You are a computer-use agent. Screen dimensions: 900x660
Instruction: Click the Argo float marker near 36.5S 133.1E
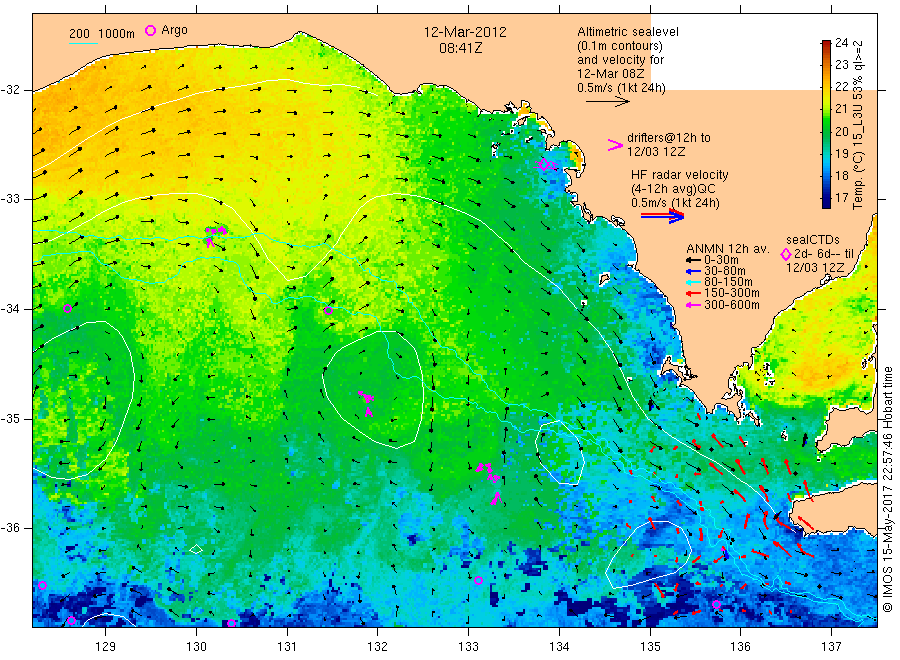478,580
